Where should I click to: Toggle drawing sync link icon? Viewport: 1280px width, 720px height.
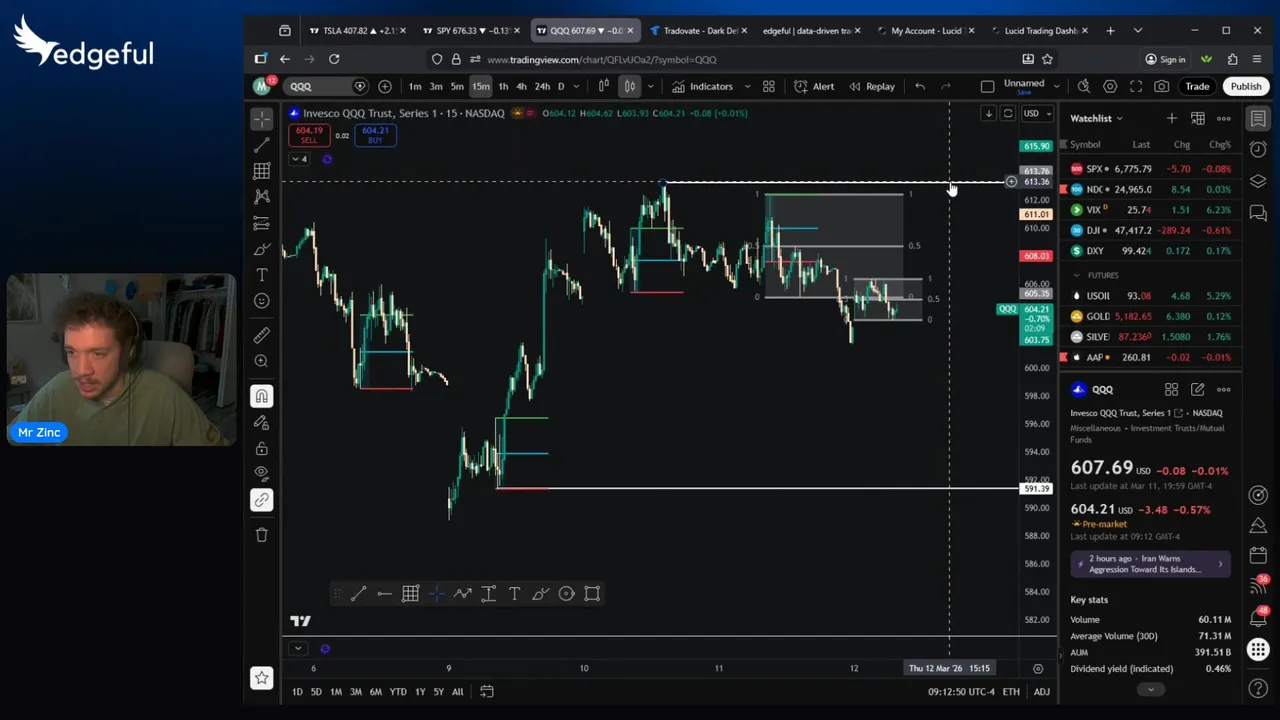262,500
